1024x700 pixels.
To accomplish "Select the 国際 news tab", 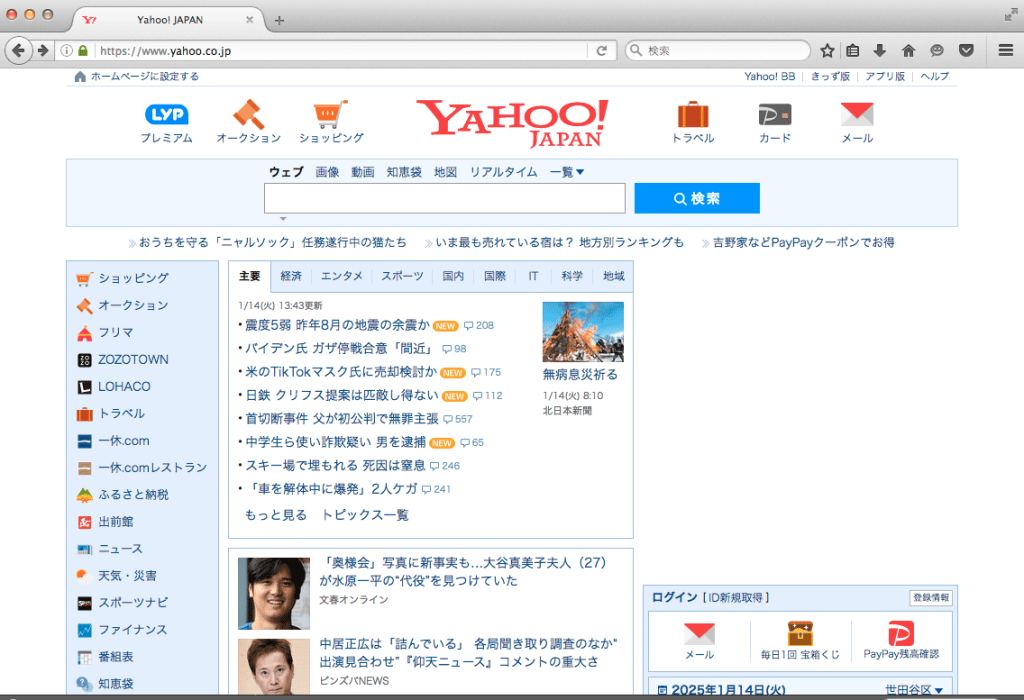I will point(495,276).
